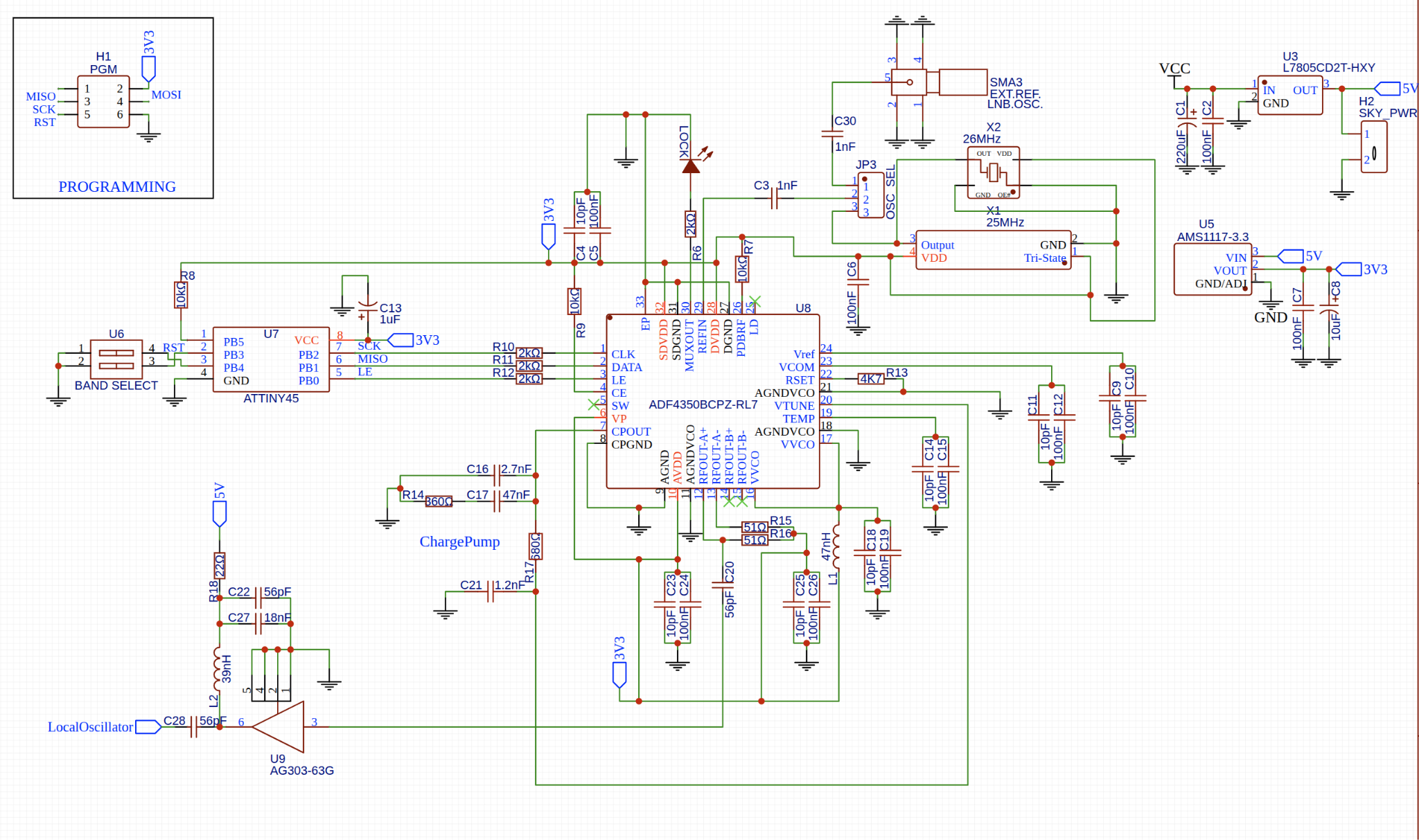Image resolution: width=1419 pixels, height=840 pixels.
Task: Select the LocalOscillator net port flag
Action: [x=148, y=726]
